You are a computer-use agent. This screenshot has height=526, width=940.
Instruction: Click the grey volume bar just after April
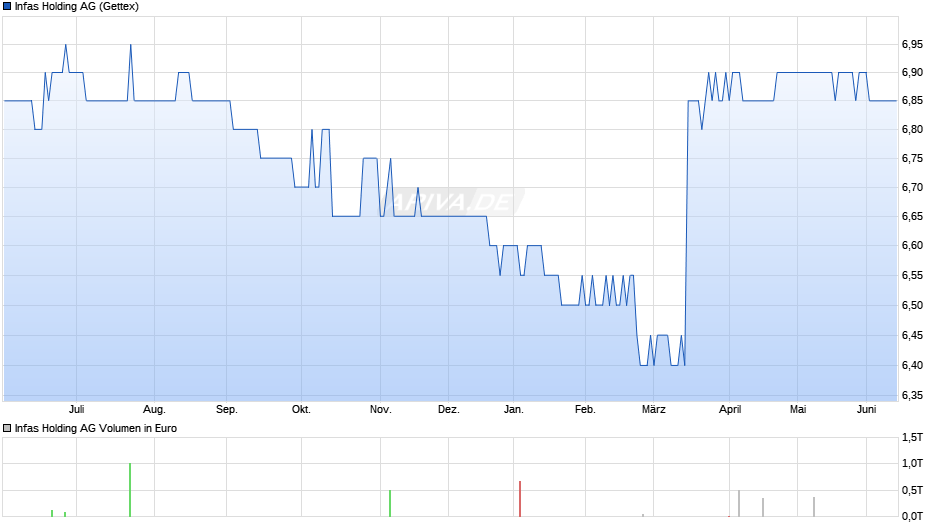point(739,503)
